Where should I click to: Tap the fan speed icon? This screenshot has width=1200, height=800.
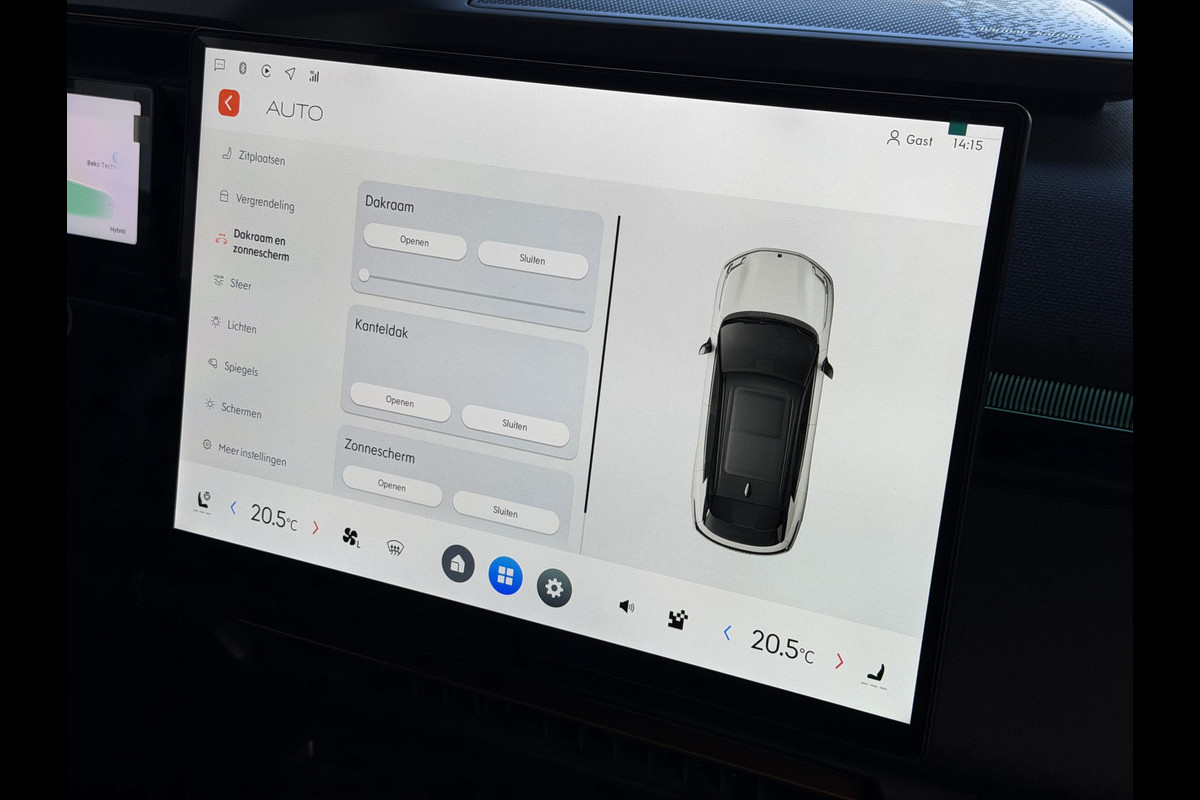click(x=351, y=537)
